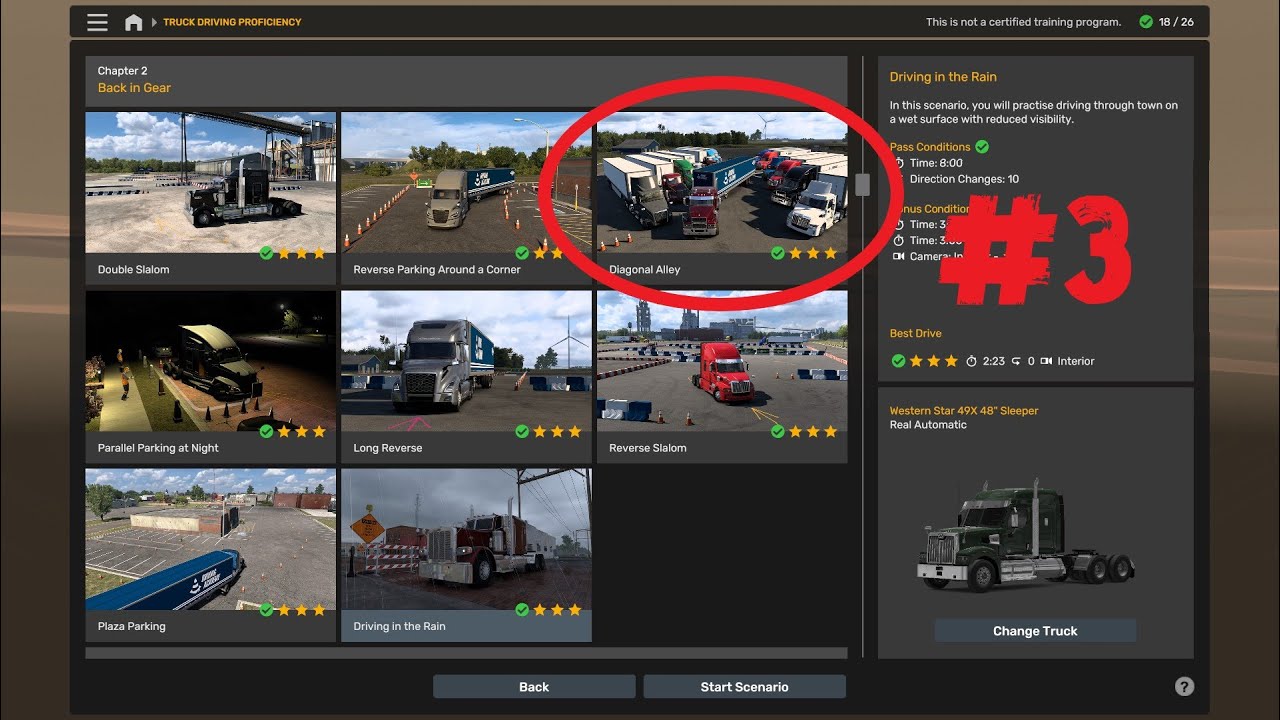Click the Diagonal Alley completion checkmark
The width and height of the screenshot is (1280, 720).
coord(778,253)
